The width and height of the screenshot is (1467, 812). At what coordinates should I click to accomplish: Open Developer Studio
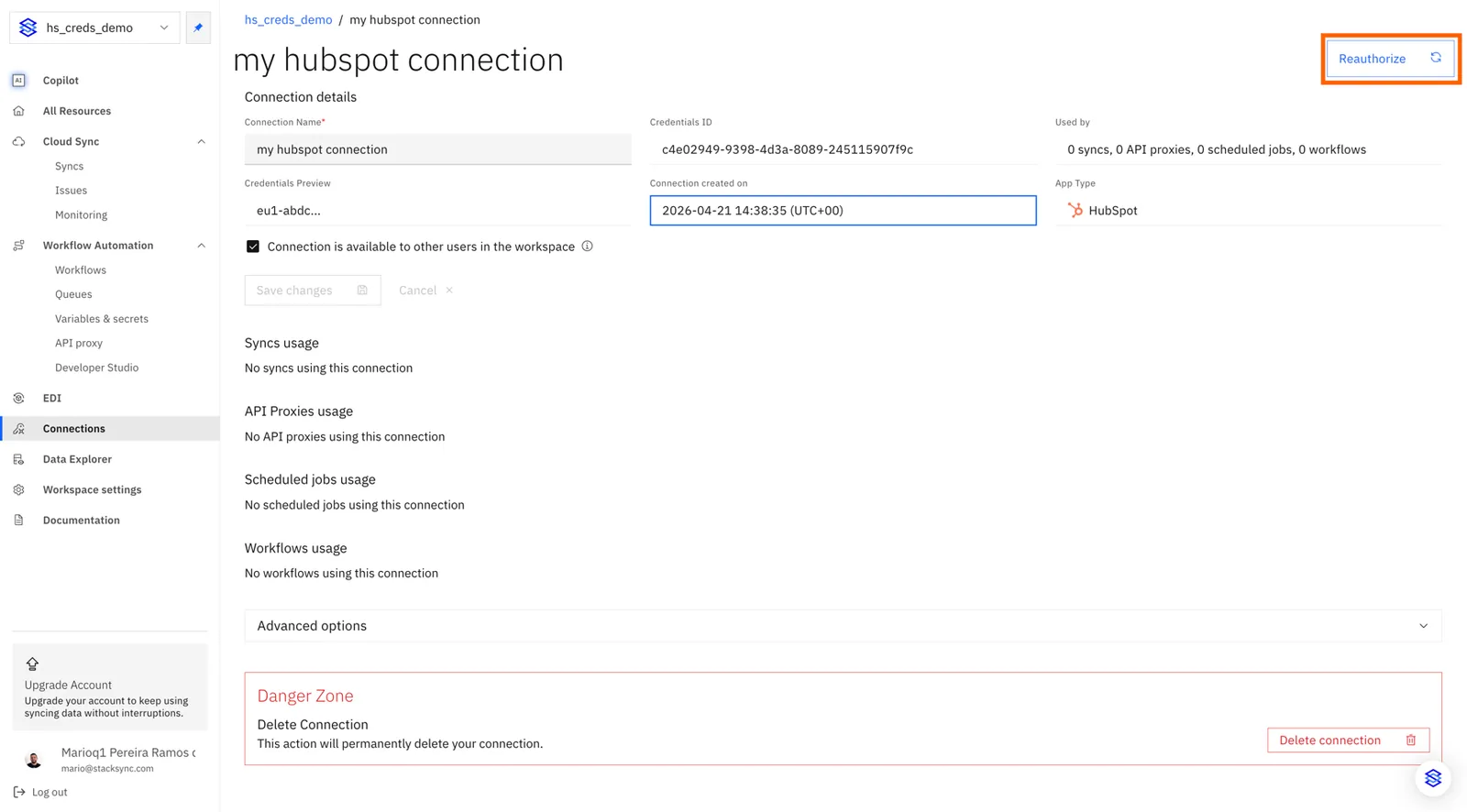click(x=97, y=368)
